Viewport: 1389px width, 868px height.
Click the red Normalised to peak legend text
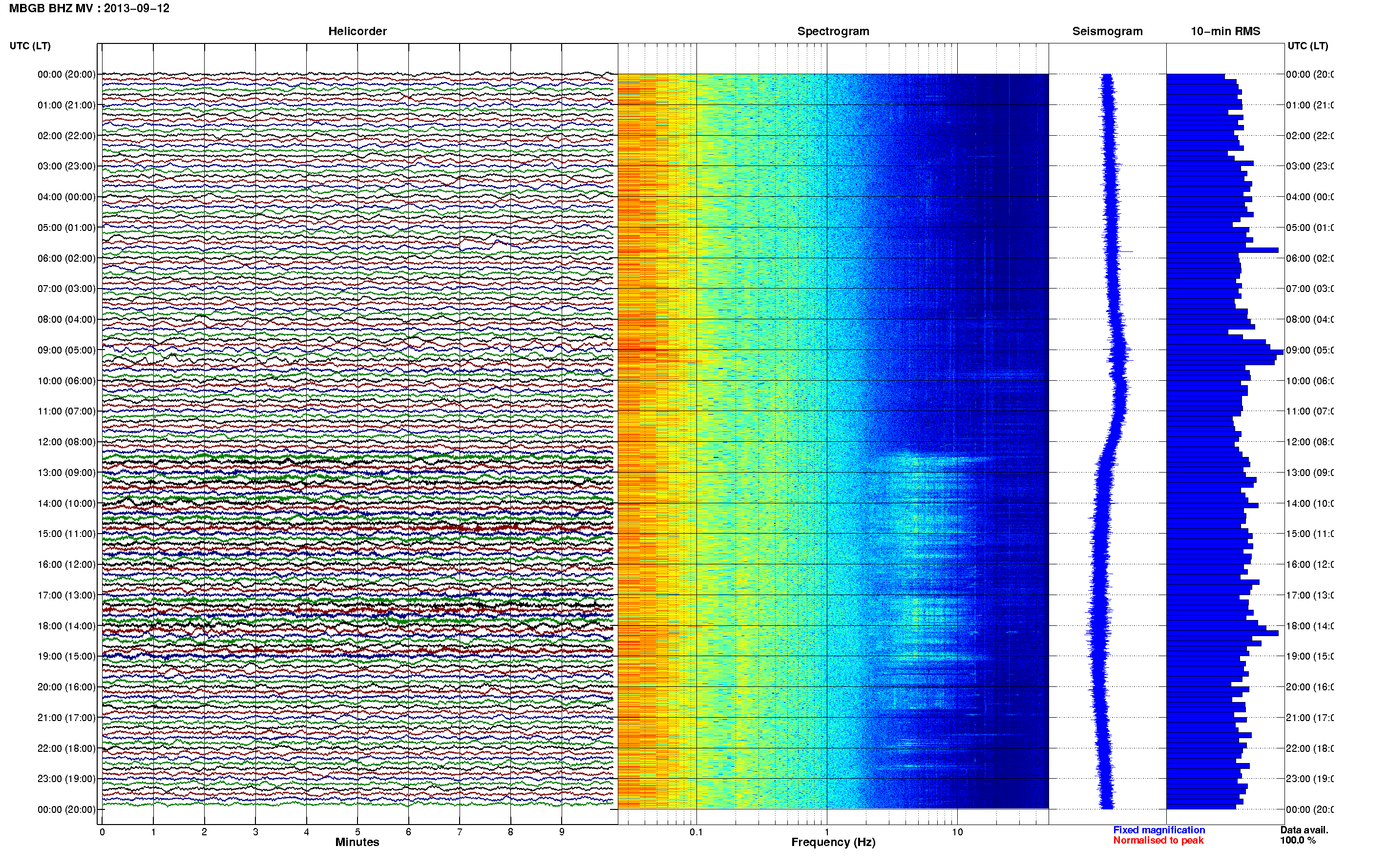(x=1158, y=841)
